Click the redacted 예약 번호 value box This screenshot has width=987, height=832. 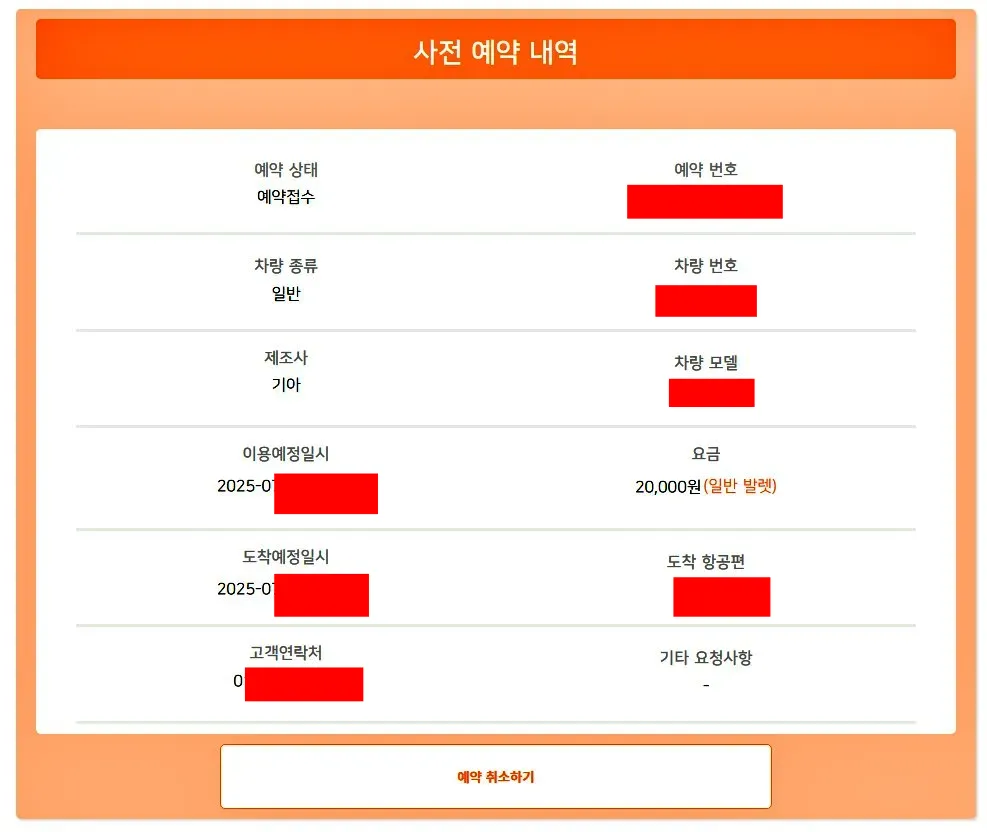705,200
